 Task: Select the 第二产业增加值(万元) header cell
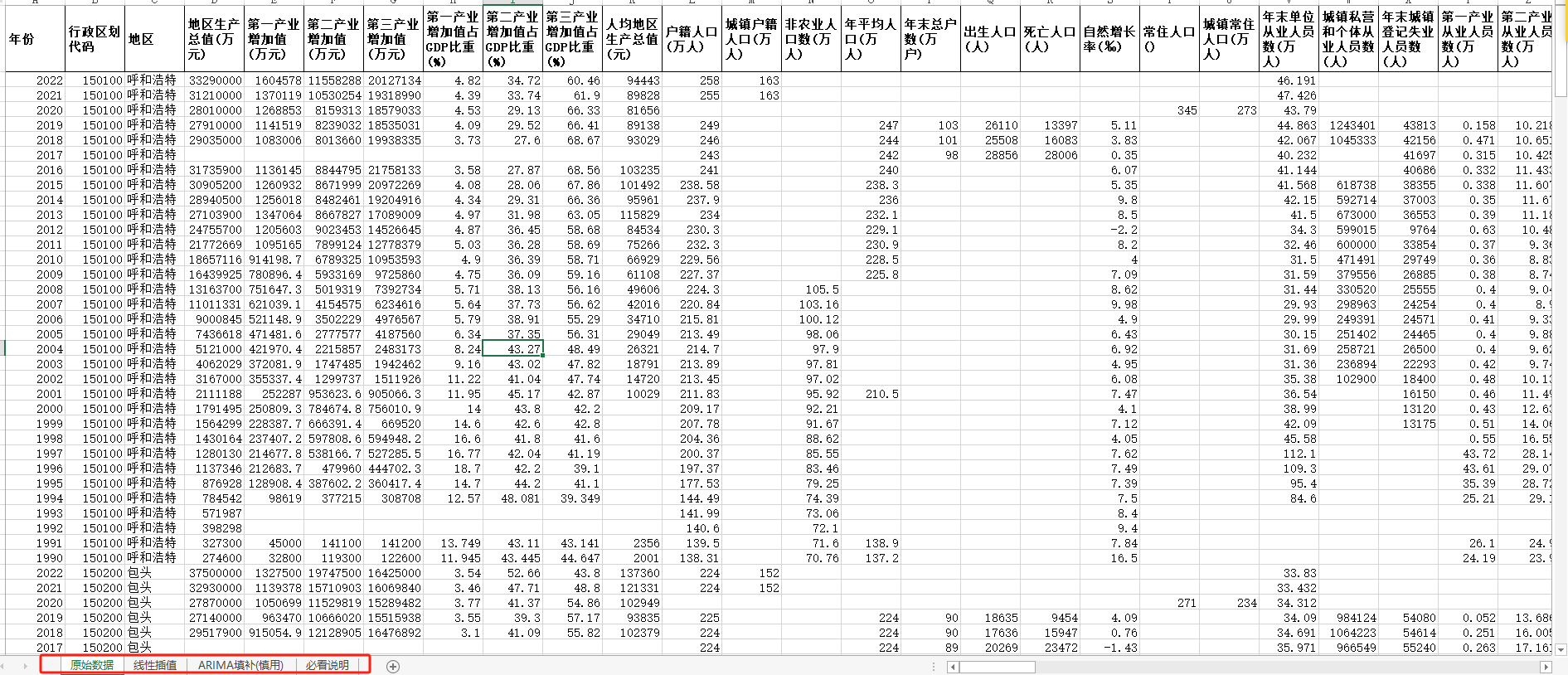click(333, 39)
